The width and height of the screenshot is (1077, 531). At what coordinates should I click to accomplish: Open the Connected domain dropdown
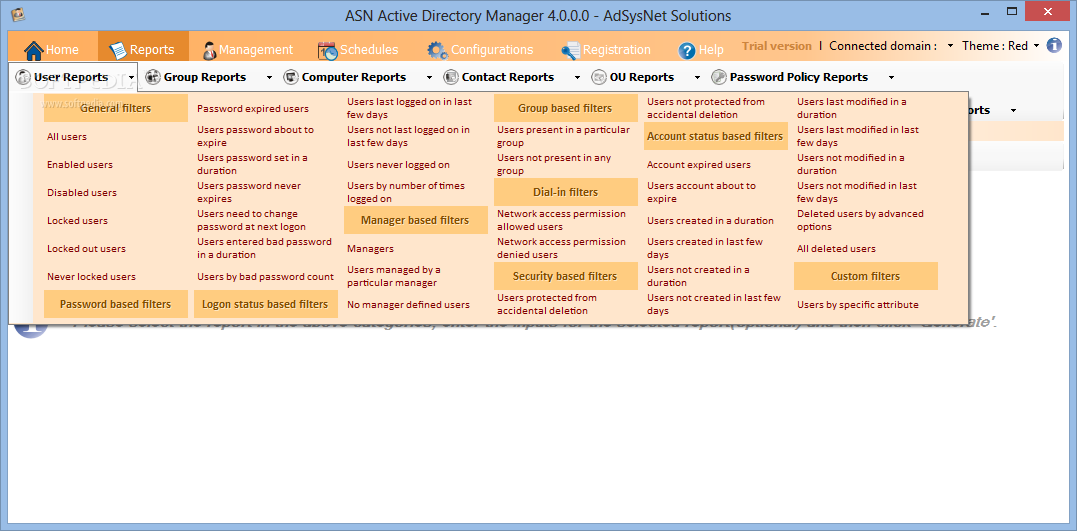[x=950, y=46]
